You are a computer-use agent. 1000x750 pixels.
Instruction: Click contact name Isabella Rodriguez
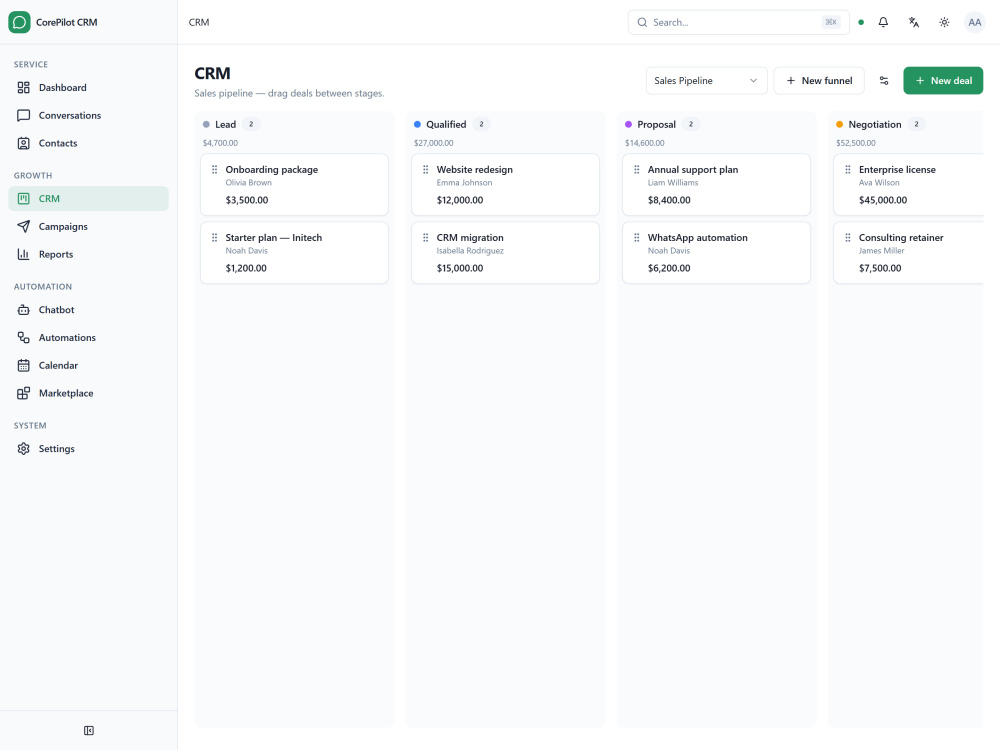click(x=470, y=251)
